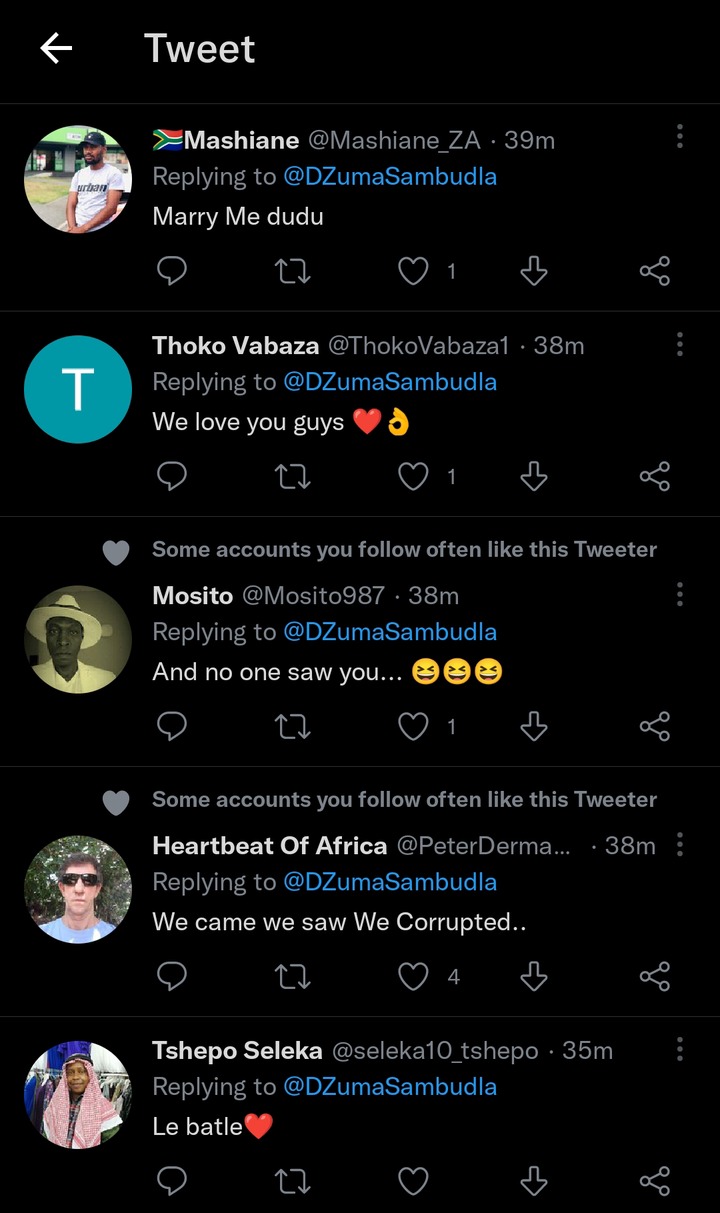This screenshot has width=720, height=1213.
Task: Tap Tshepo Seleka's profile photo
Action: 78,1094
